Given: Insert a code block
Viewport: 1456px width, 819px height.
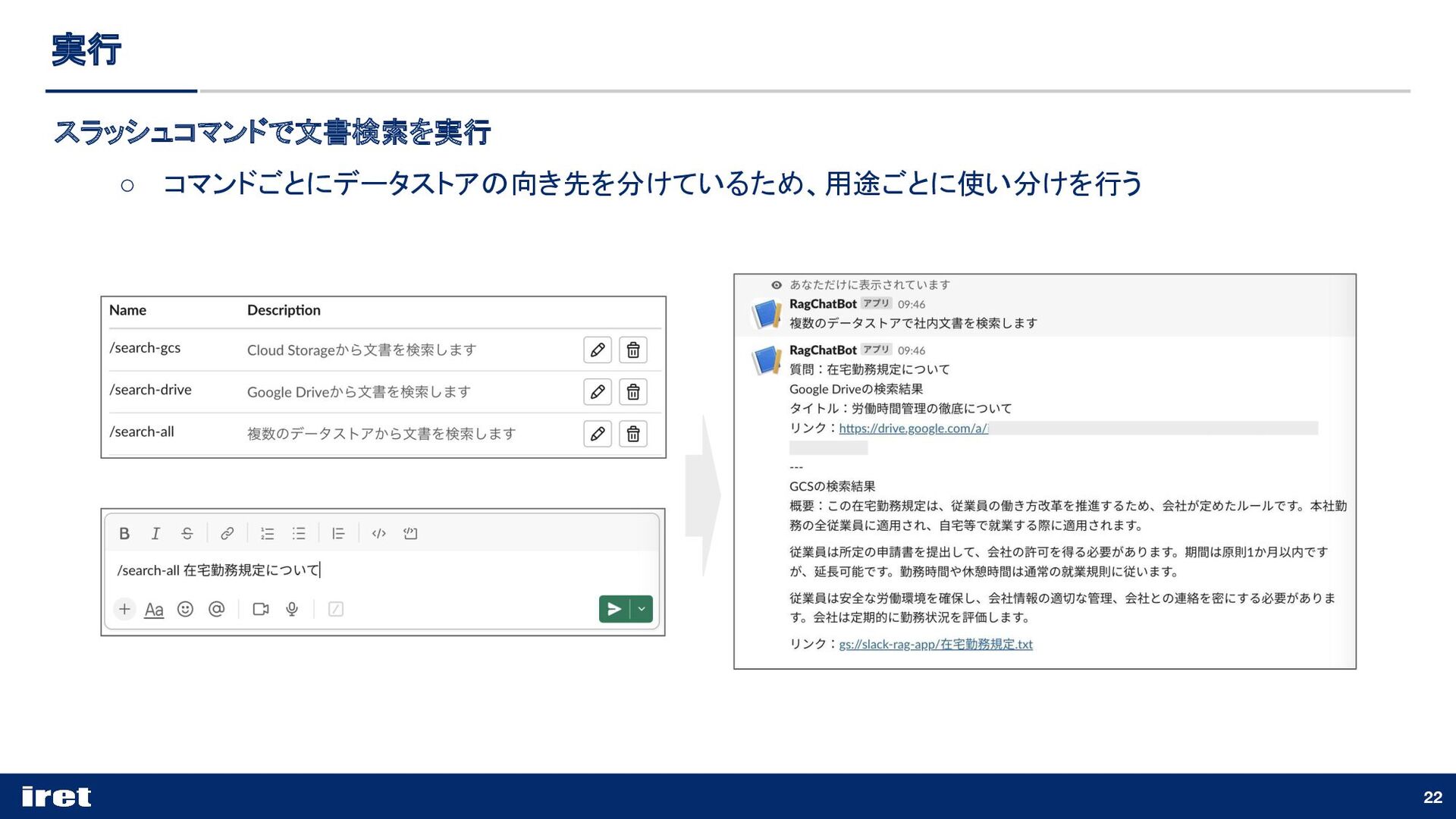Looking at the screenshot, I should pyautogui.click(x=410, y=533).
